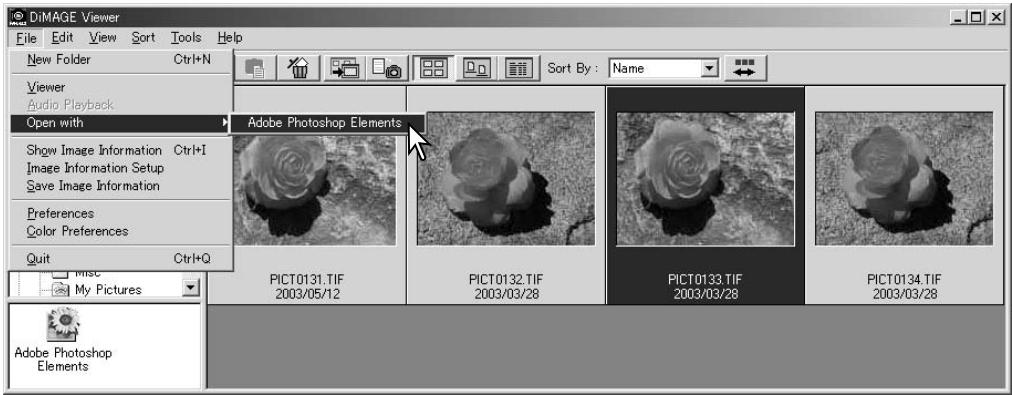The height and width of the screenshot is (395, 1012).
Task: Click the PICT0131.TIF filename label
Action: tap(307, 279)
